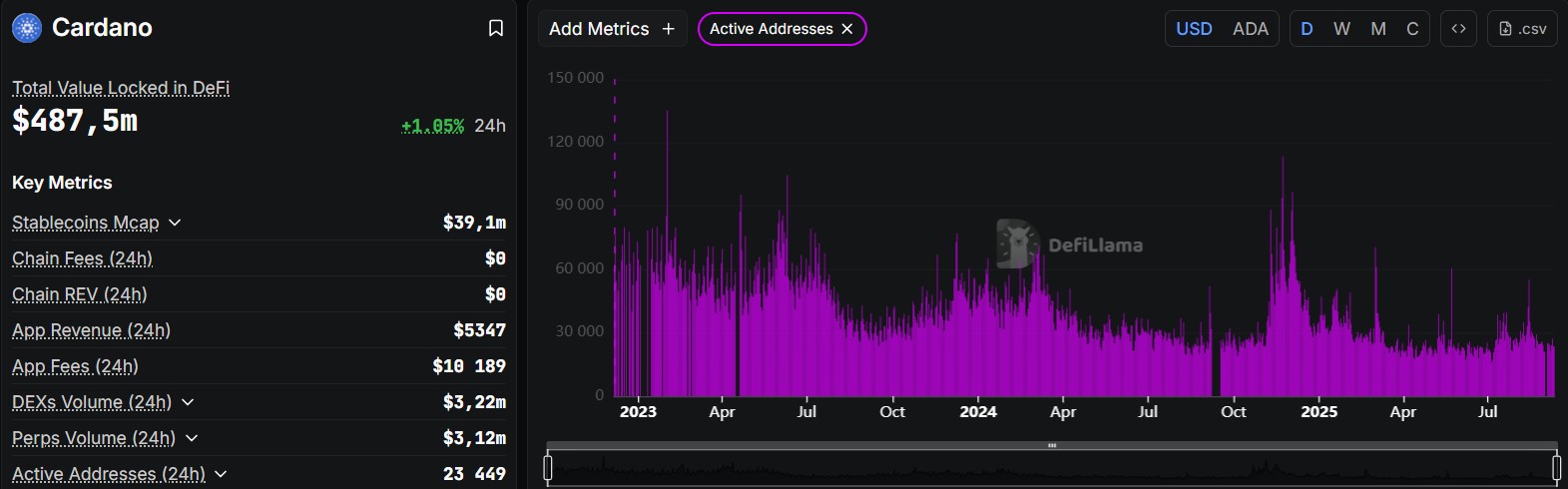The image size is (1568, 489).
Task: Click the 2023 label on the x-axis
Action: [x=638, y=411]
